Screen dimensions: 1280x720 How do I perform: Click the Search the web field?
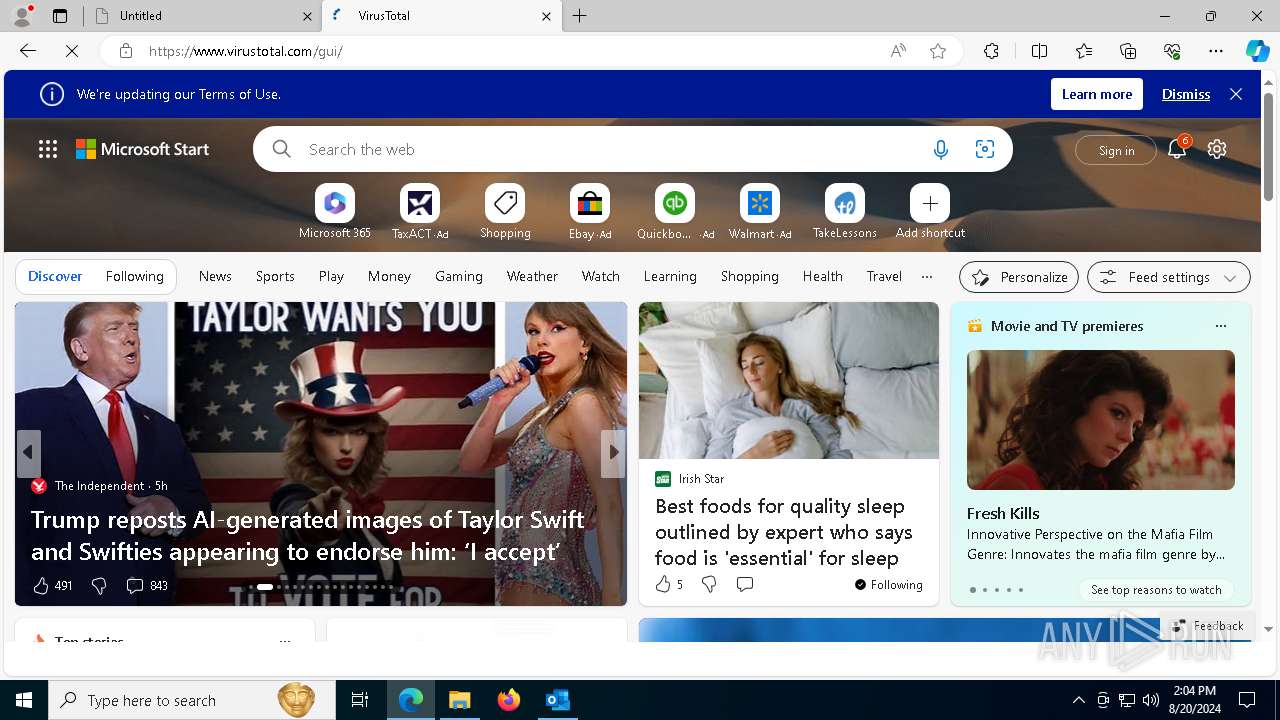610,150
